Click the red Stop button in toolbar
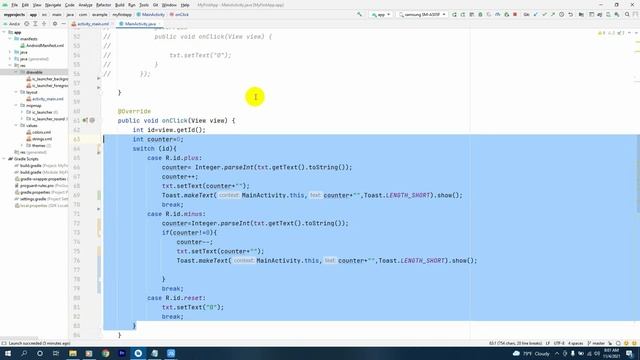640x360 pixels. (515, 14)
